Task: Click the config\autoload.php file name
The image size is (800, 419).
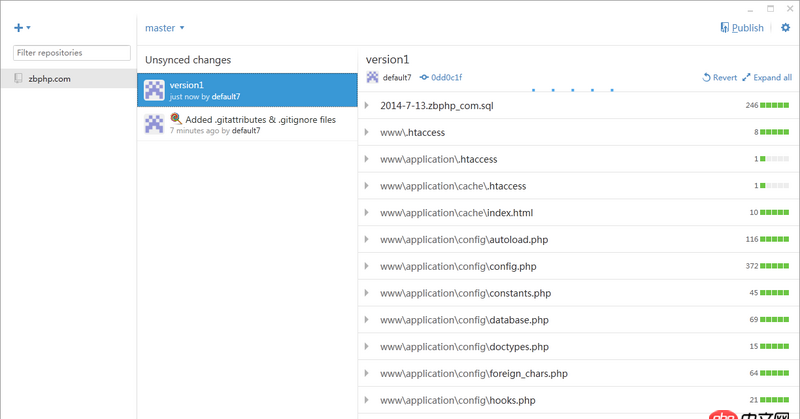Action: click(x=464, y=240)
